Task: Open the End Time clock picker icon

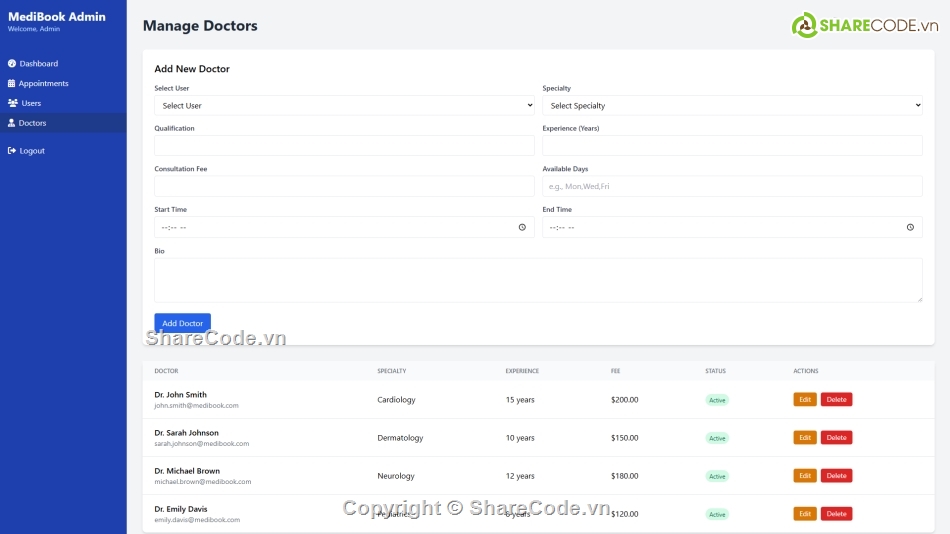Action: [x=910, y=227]
